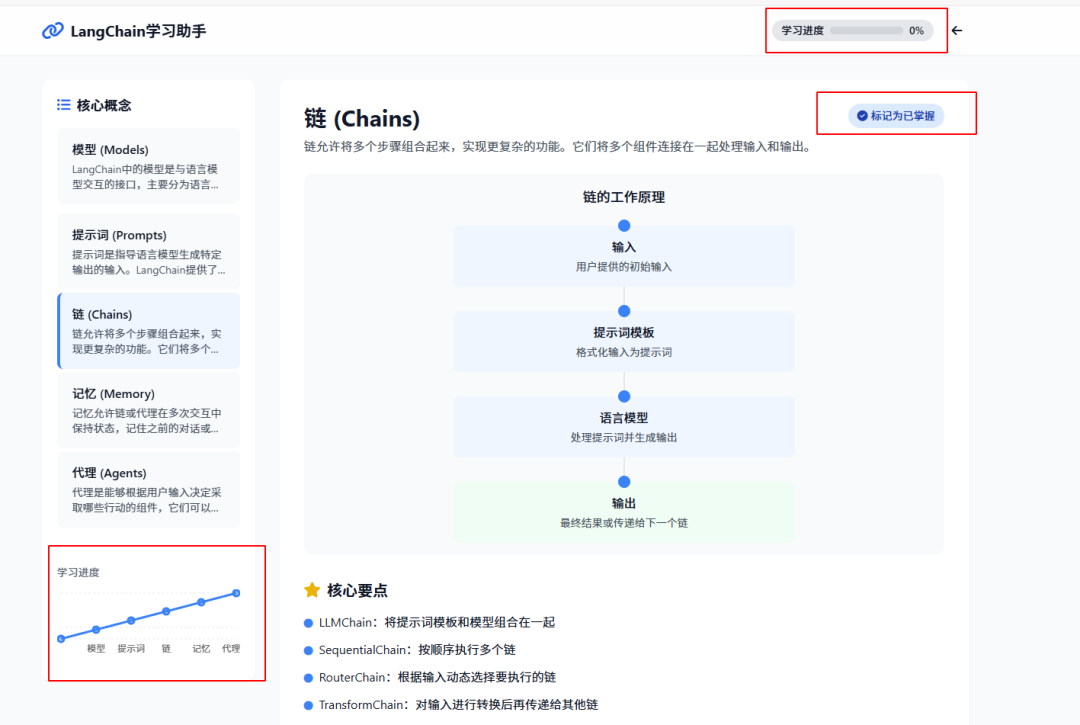This screenshot has width=1080, height=725.
Task: Click the back arrow icon beside progress bar
Action: pyautogui.click(x=957, y=30)
